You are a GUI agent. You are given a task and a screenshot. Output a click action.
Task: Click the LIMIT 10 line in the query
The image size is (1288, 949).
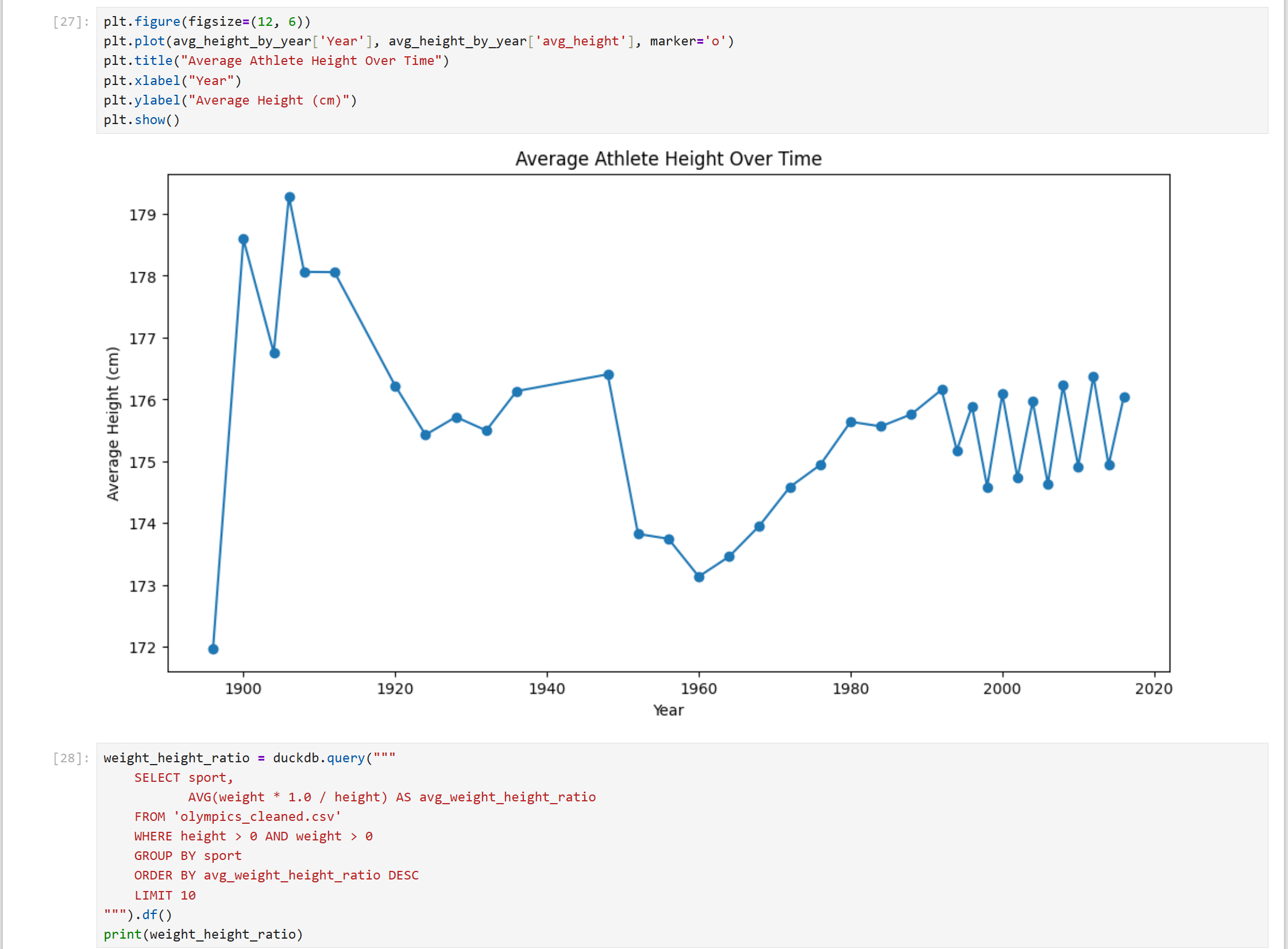point(165,896)
